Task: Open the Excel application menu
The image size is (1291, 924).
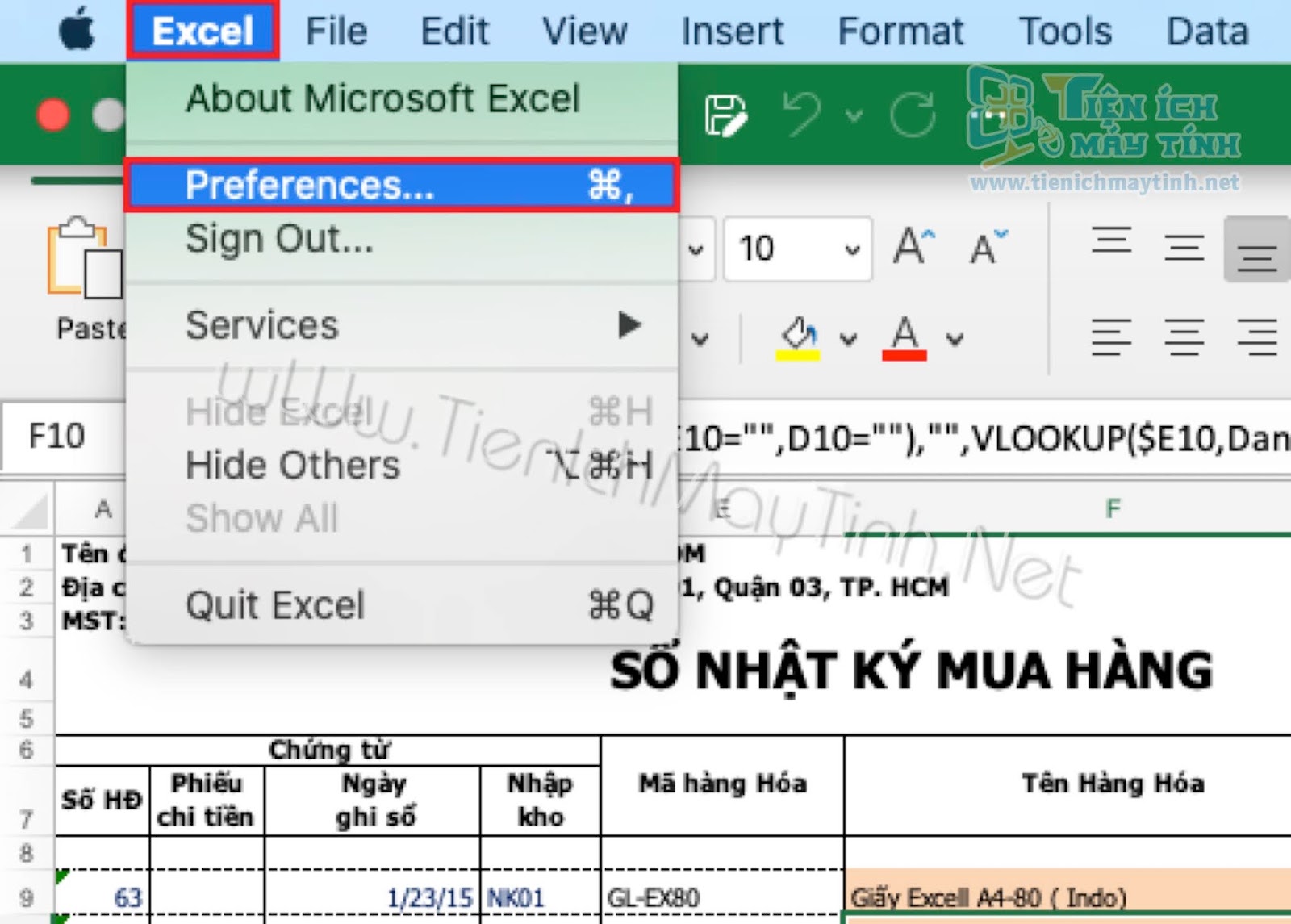Action: [203, 31]
